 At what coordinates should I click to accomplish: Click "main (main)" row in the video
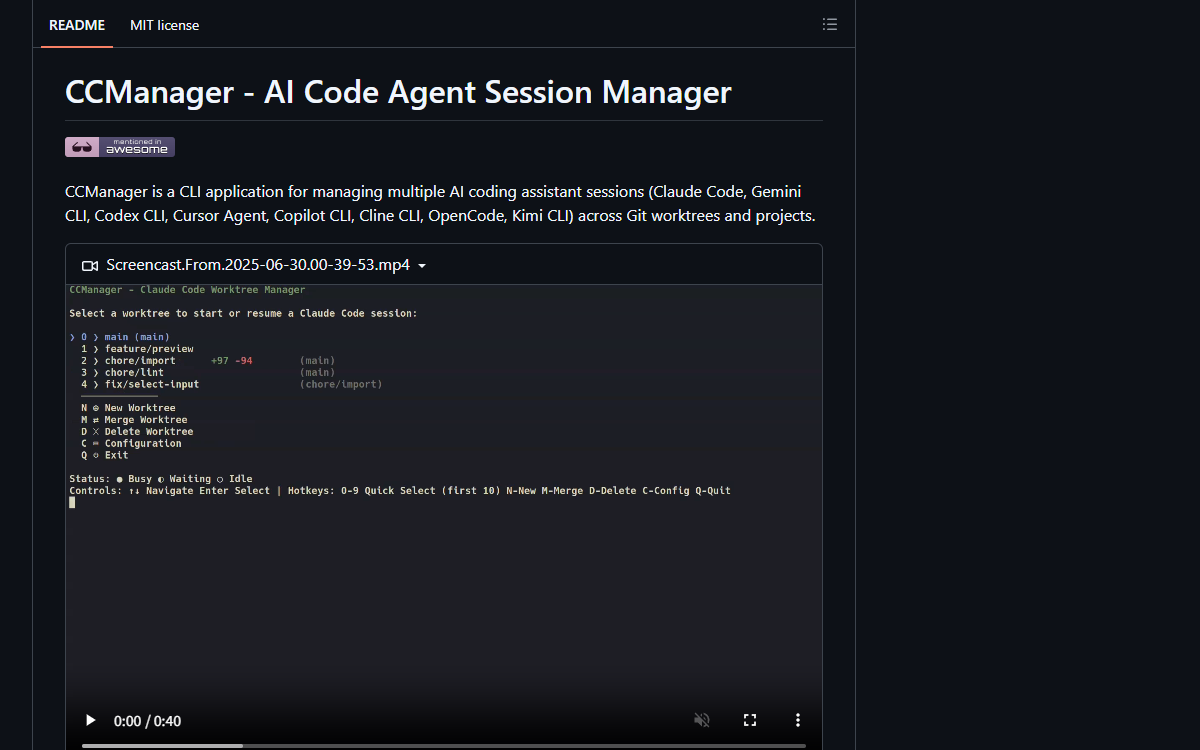point(120,337)
